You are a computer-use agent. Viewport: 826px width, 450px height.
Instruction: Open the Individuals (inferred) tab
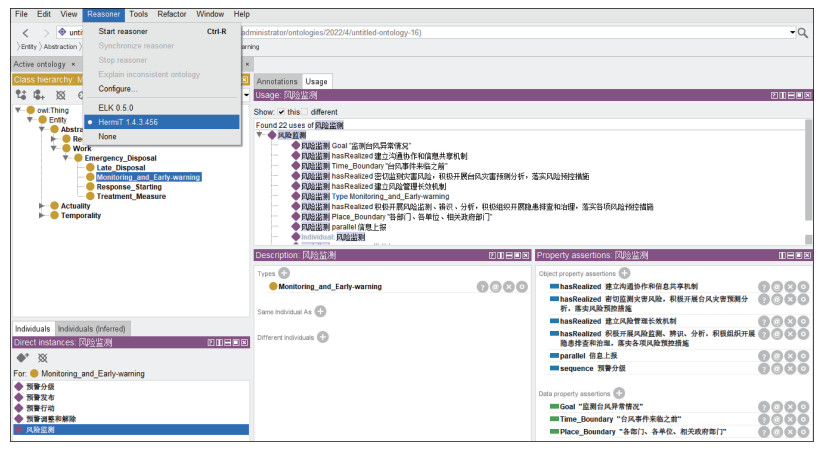click(x=92, y=328)
